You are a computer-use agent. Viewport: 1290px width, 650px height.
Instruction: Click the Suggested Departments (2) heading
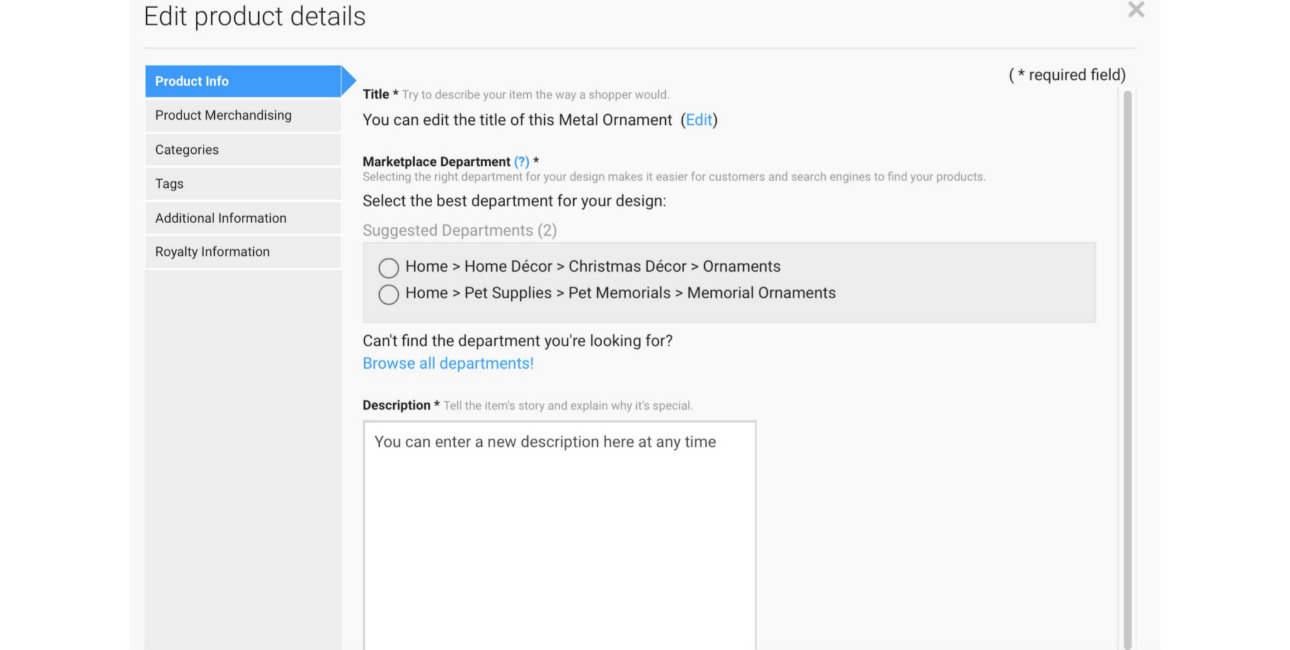(x=459, y=230)
